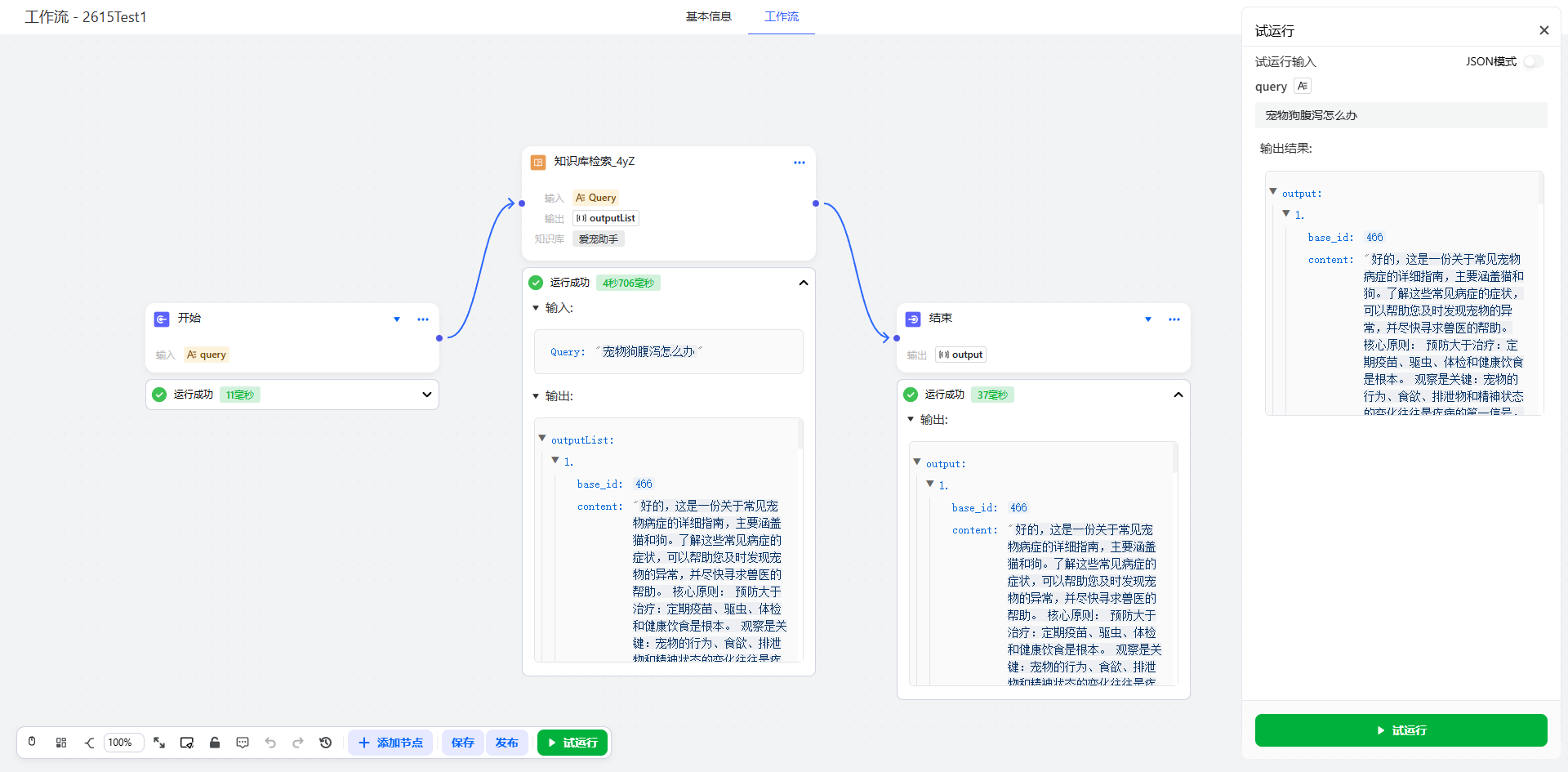Click the 添加节点 button
Image resolution: width=1568 pixels, height=772 pixels.
391,743
